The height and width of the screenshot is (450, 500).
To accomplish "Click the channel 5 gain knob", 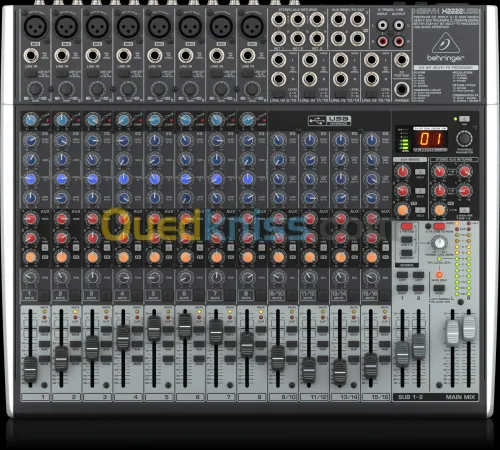I will coord(159,89).
